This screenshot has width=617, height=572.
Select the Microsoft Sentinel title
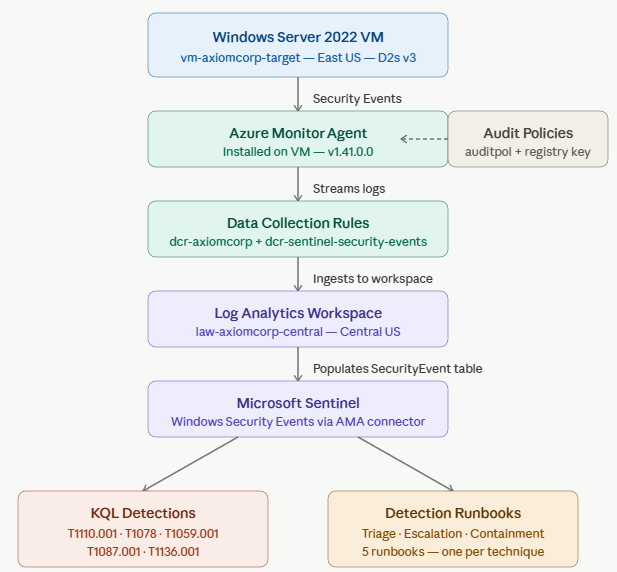click(298, 403)
